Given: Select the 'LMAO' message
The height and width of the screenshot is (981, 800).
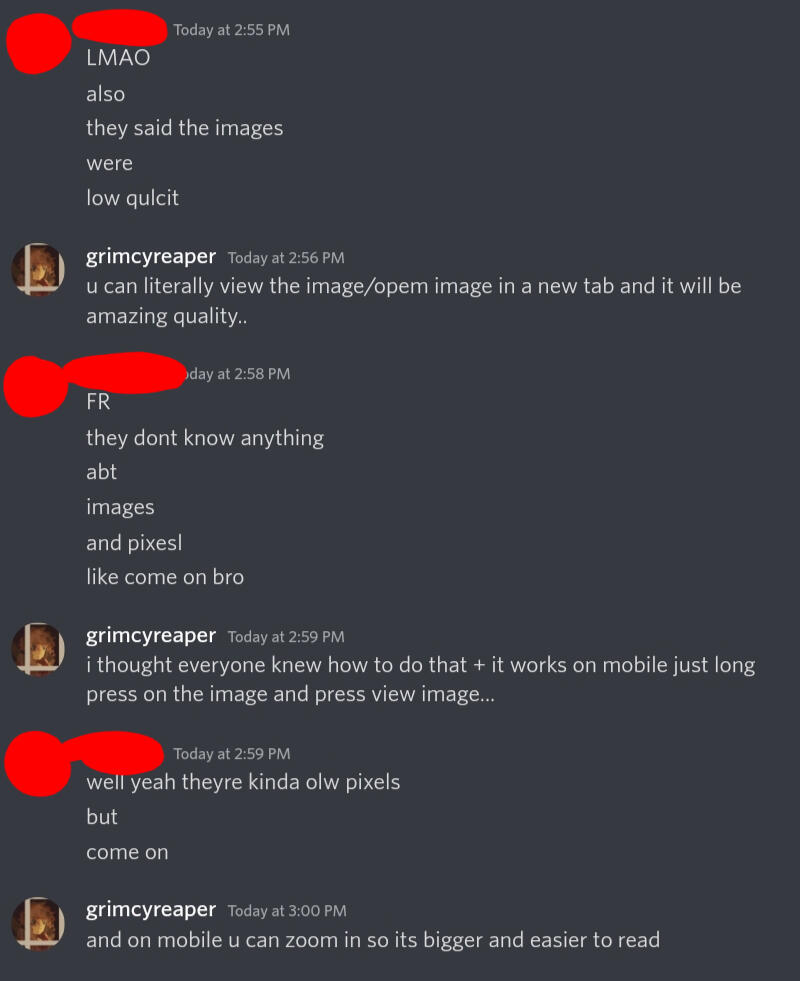Looking at the screenshot, I should (x=118, y=58).
